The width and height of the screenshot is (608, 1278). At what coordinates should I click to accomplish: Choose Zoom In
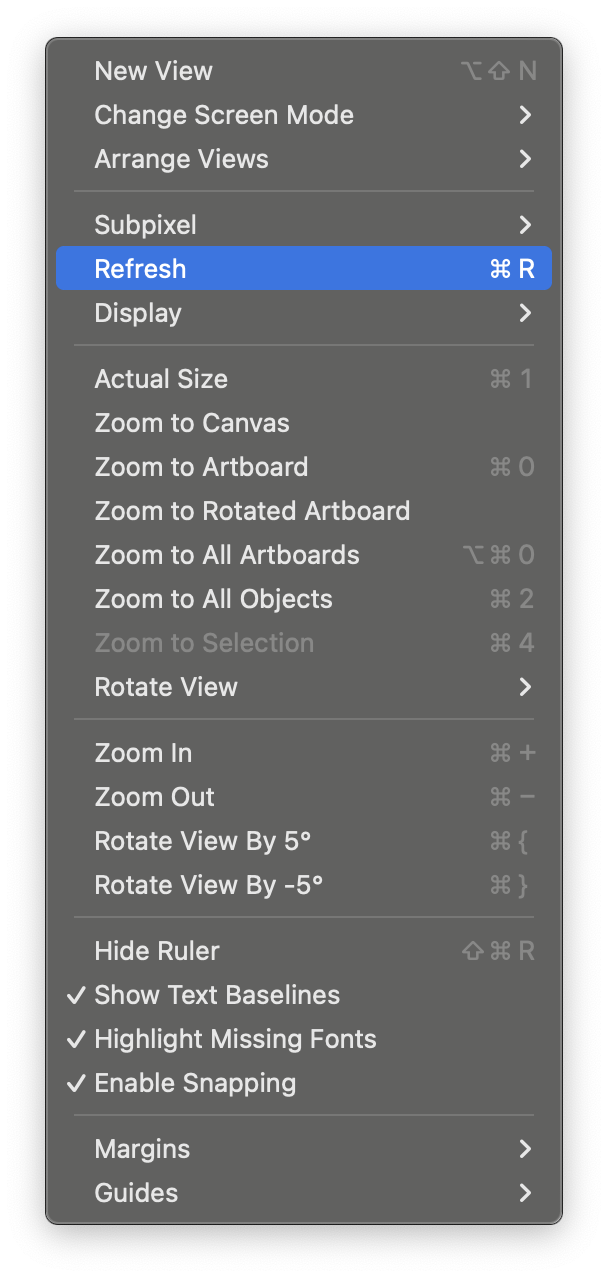coord(143,753)
